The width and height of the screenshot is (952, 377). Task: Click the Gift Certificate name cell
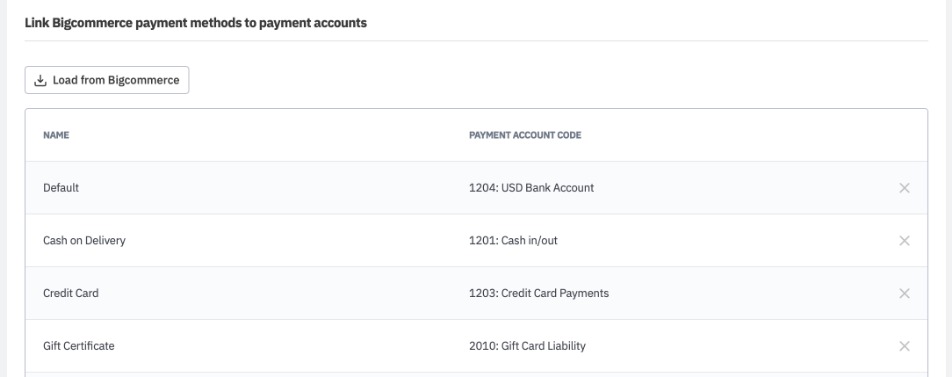point(78,346)
